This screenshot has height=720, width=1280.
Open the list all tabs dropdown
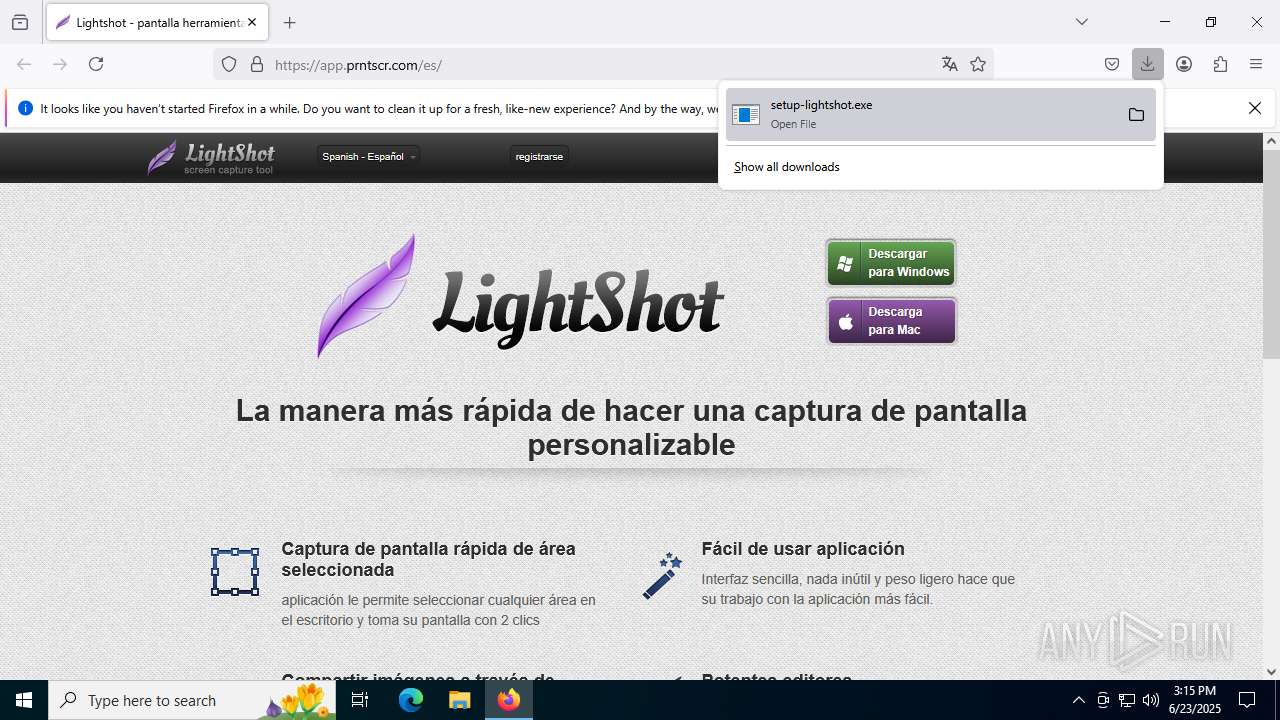click(x=1081, y=22)
